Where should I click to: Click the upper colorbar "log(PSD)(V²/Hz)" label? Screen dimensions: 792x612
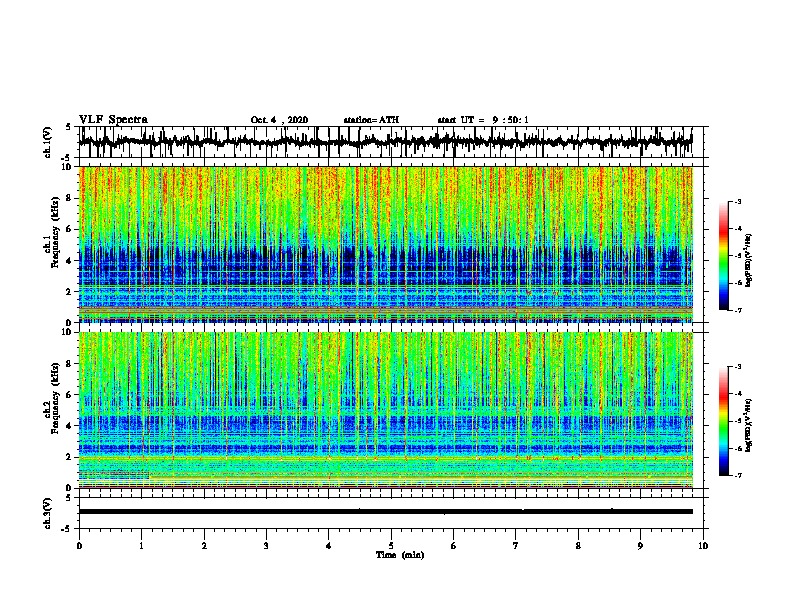click(749, 260)
